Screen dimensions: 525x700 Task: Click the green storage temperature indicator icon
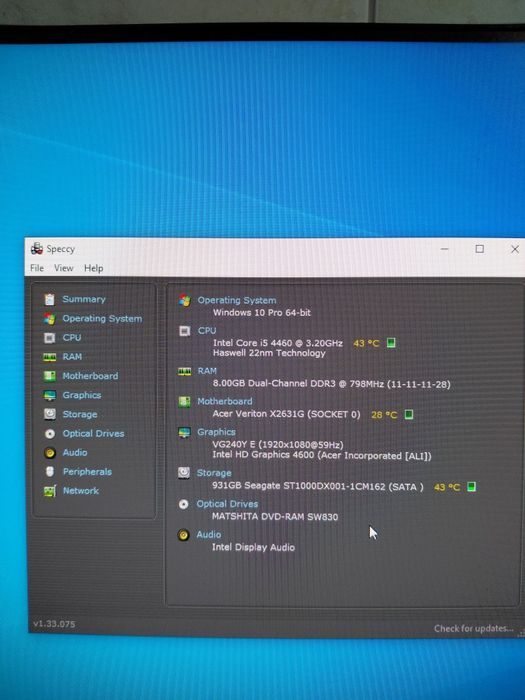point(471,487)
